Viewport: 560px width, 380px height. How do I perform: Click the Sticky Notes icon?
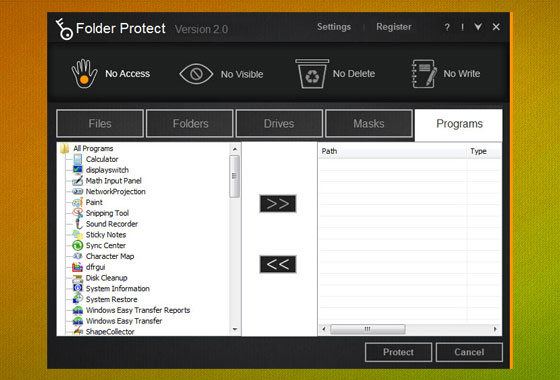[78, 235]
